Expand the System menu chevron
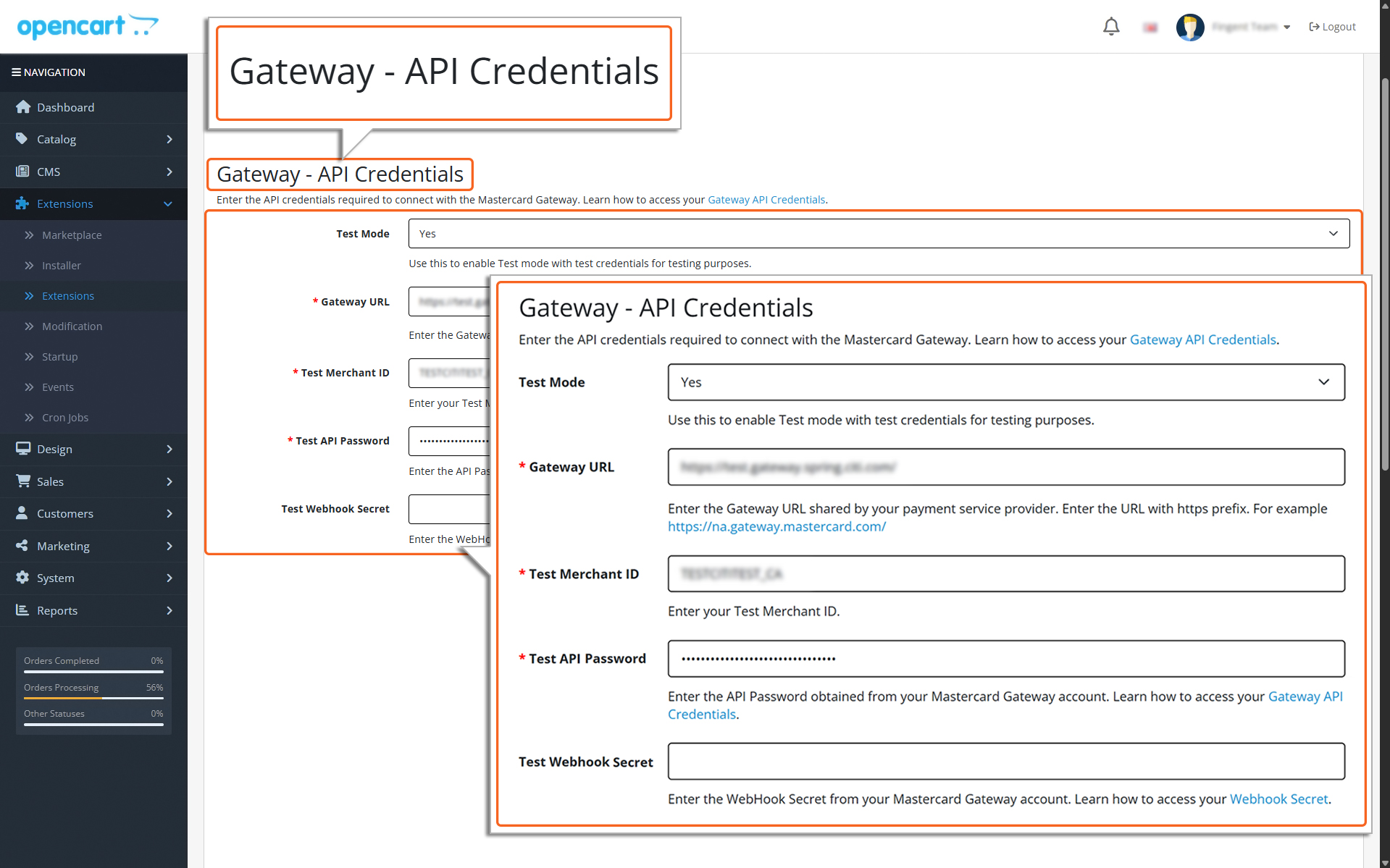This screenshot has width=1390, height=868. click(169, 578)
